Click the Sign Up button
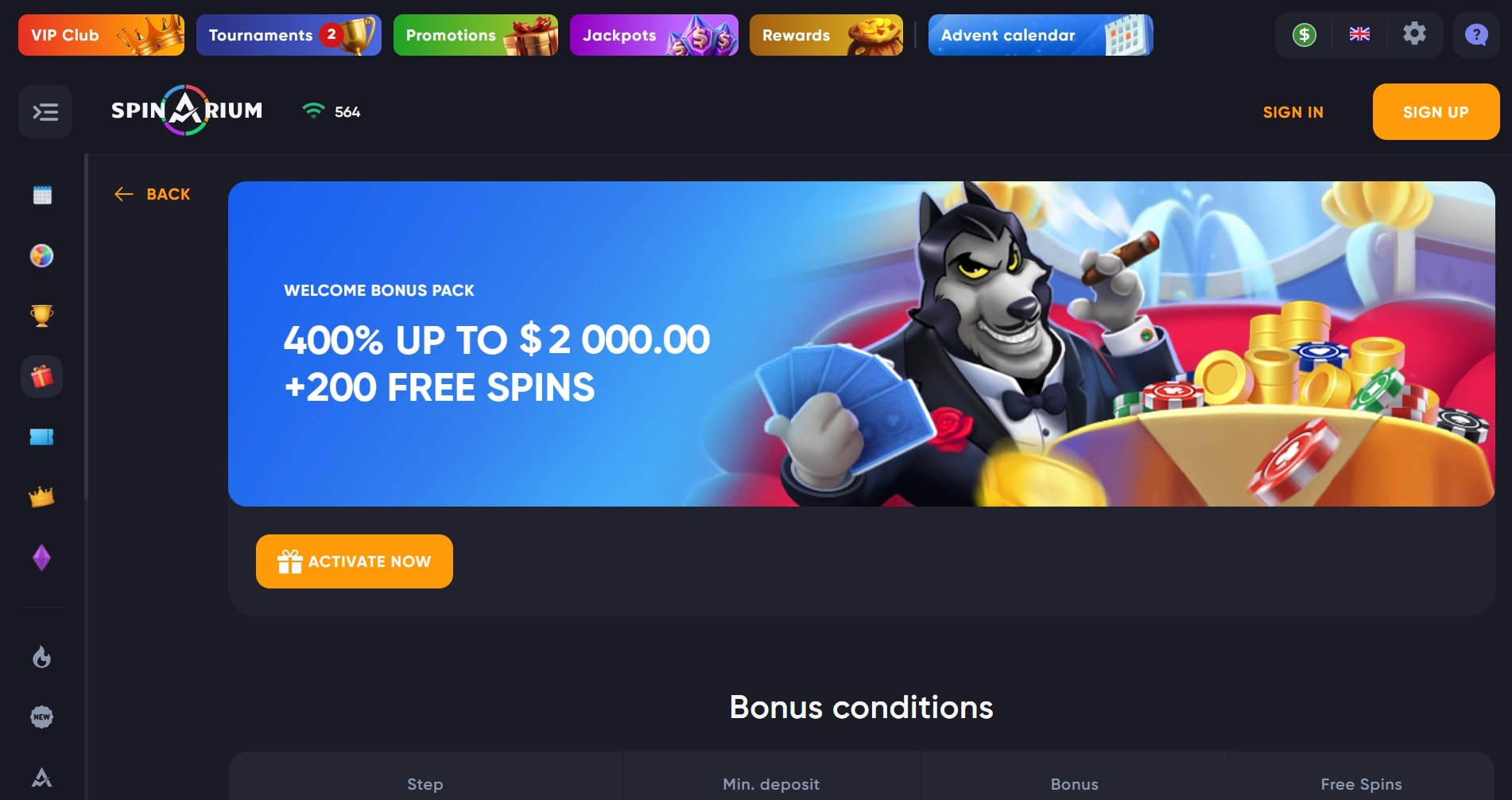1512x800 pixels. 1436,112
